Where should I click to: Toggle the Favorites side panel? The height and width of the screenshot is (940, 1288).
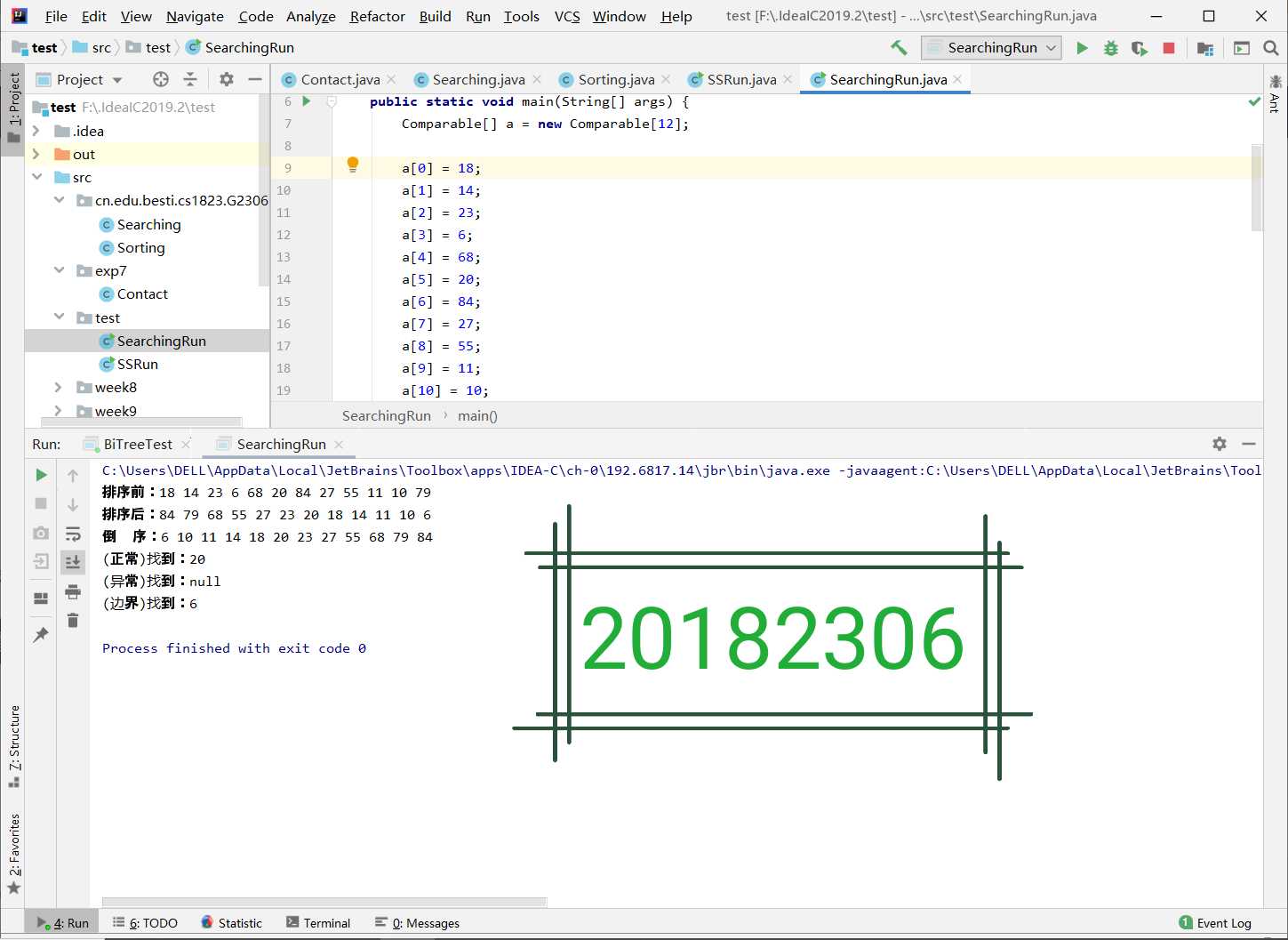point(13,854)
